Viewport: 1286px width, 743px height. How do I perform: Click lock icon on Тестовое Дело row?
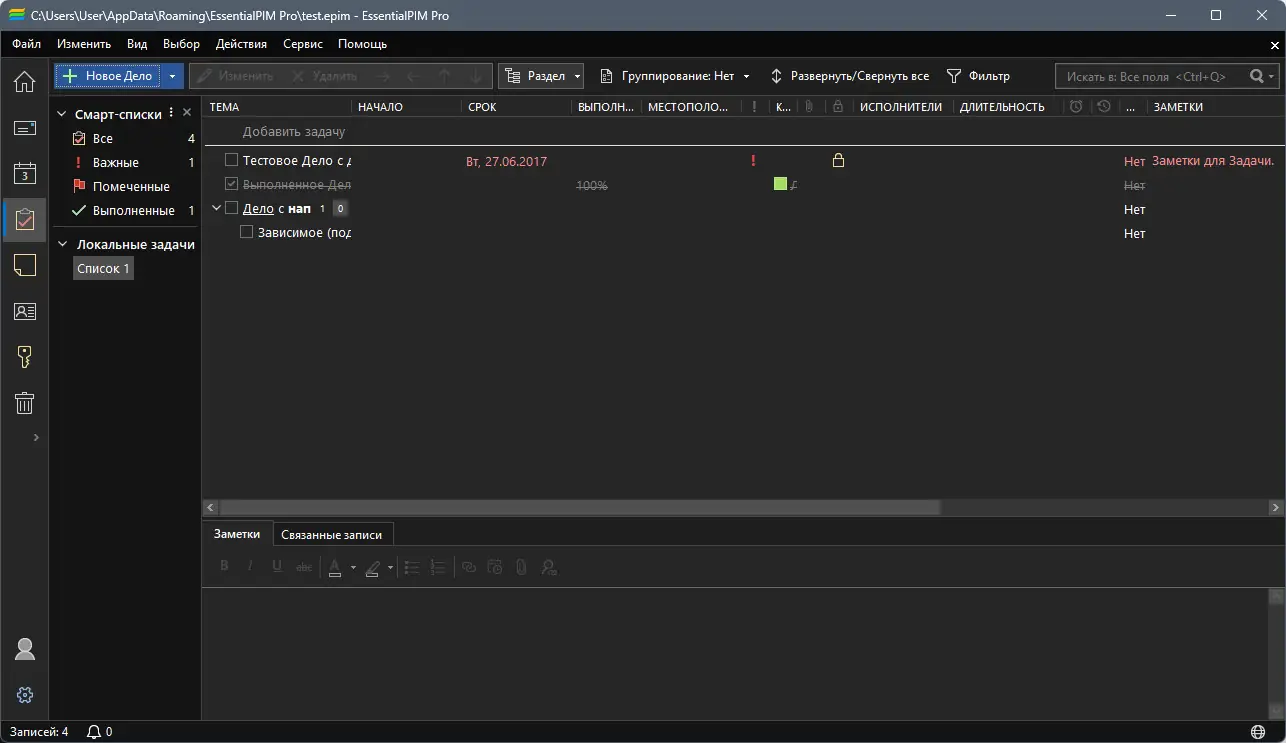pyautogui.click(x=838, y=160)
